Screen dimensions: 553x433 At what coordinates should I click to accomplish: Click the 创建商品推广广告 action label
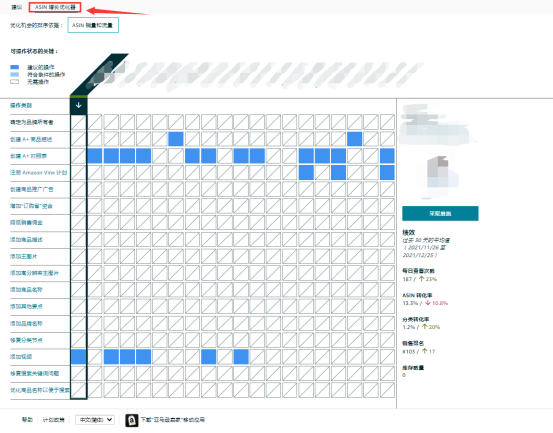(x=32, y=189)
